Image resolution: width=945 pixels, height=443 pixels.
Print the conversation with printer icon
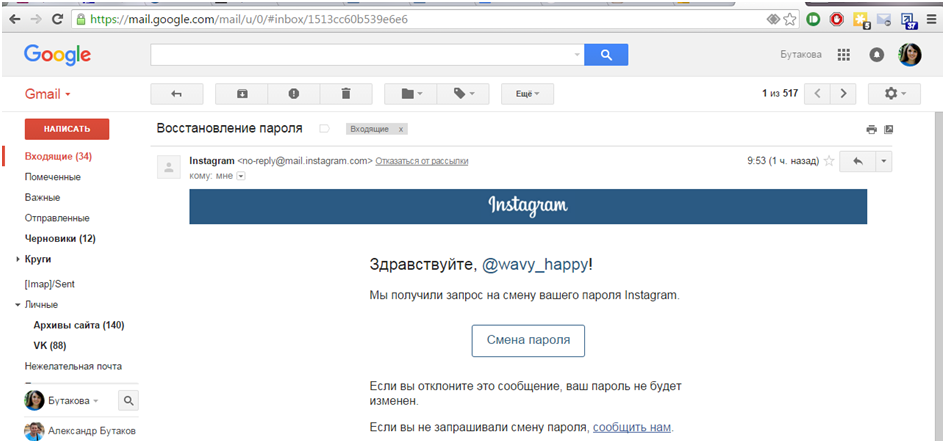click(871, 129)
